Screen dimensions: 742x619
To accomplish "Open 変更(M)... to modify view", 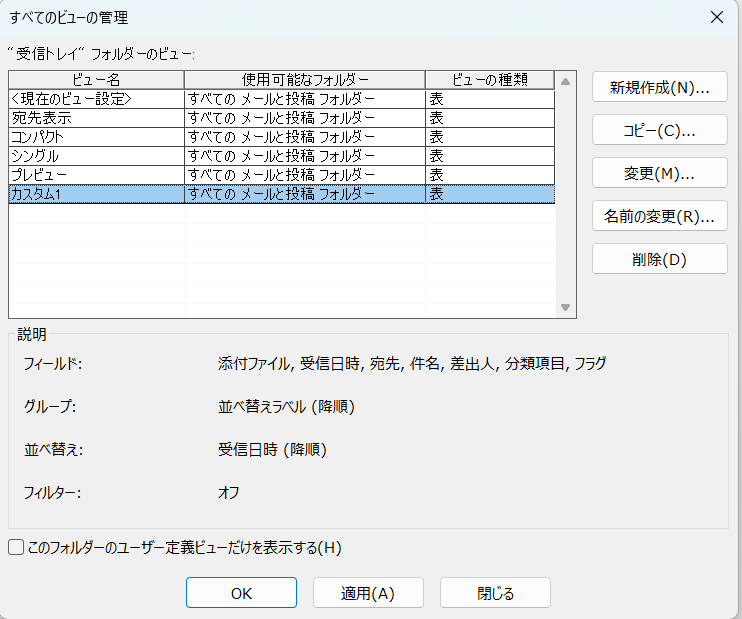I will click(659, 173).
